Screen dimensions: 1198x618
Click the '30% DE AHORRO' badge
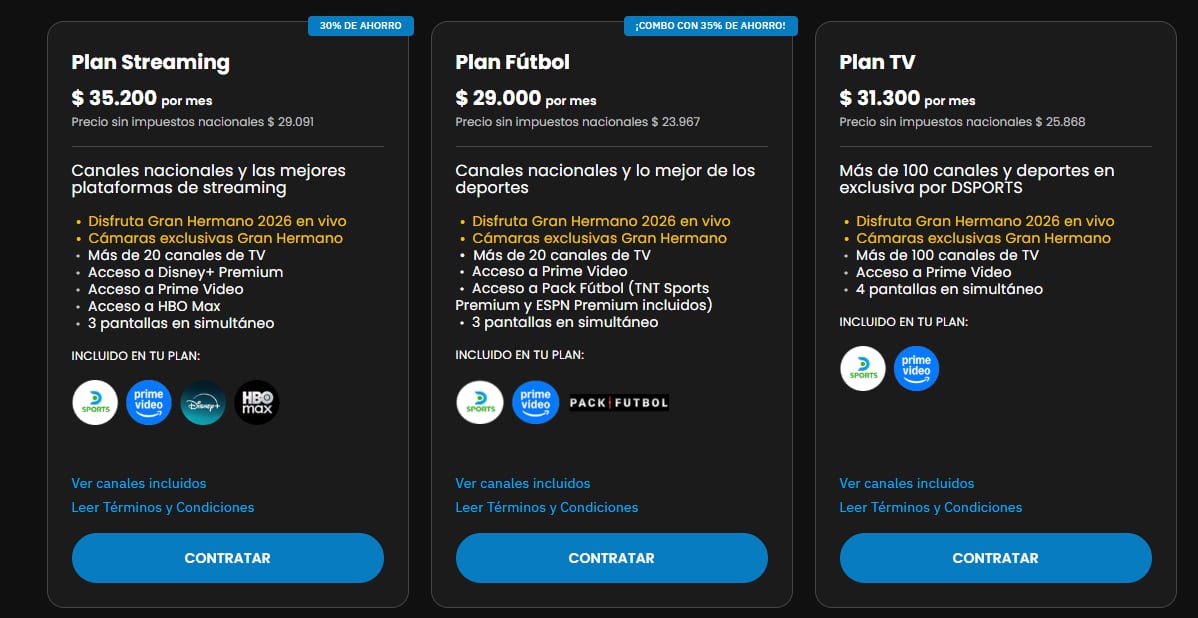[361, 25]
